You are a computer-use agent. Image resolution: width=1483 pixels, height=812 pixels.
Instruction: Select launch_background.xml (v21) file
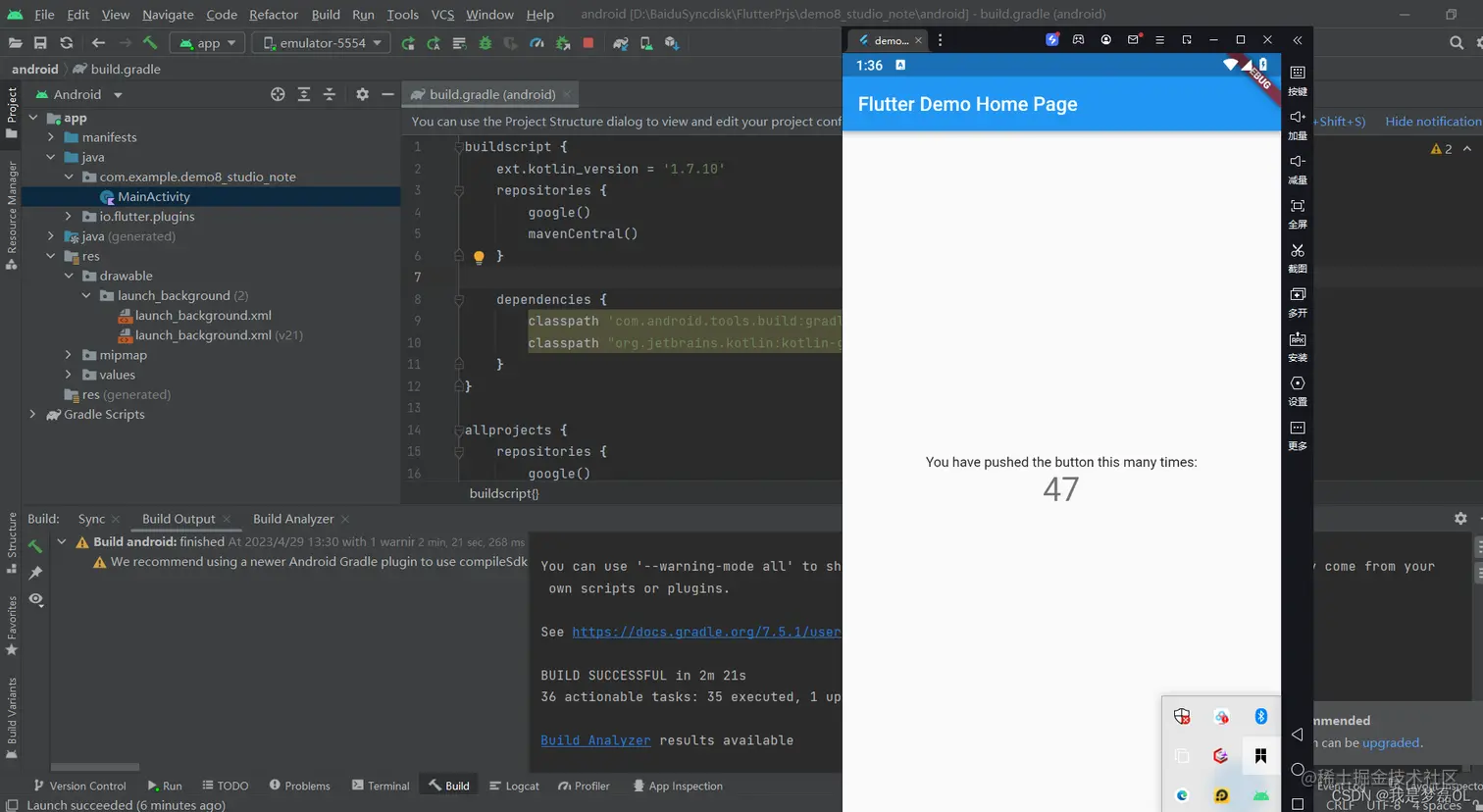click(x=211, y=335)
